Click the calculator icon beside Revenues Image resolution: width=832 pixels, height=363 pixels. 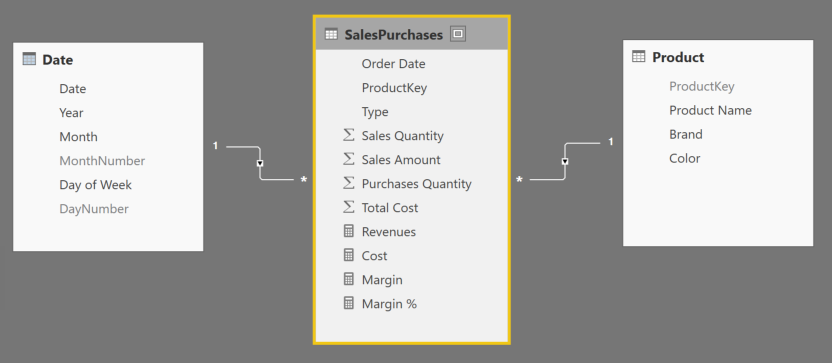click(348, 231)
